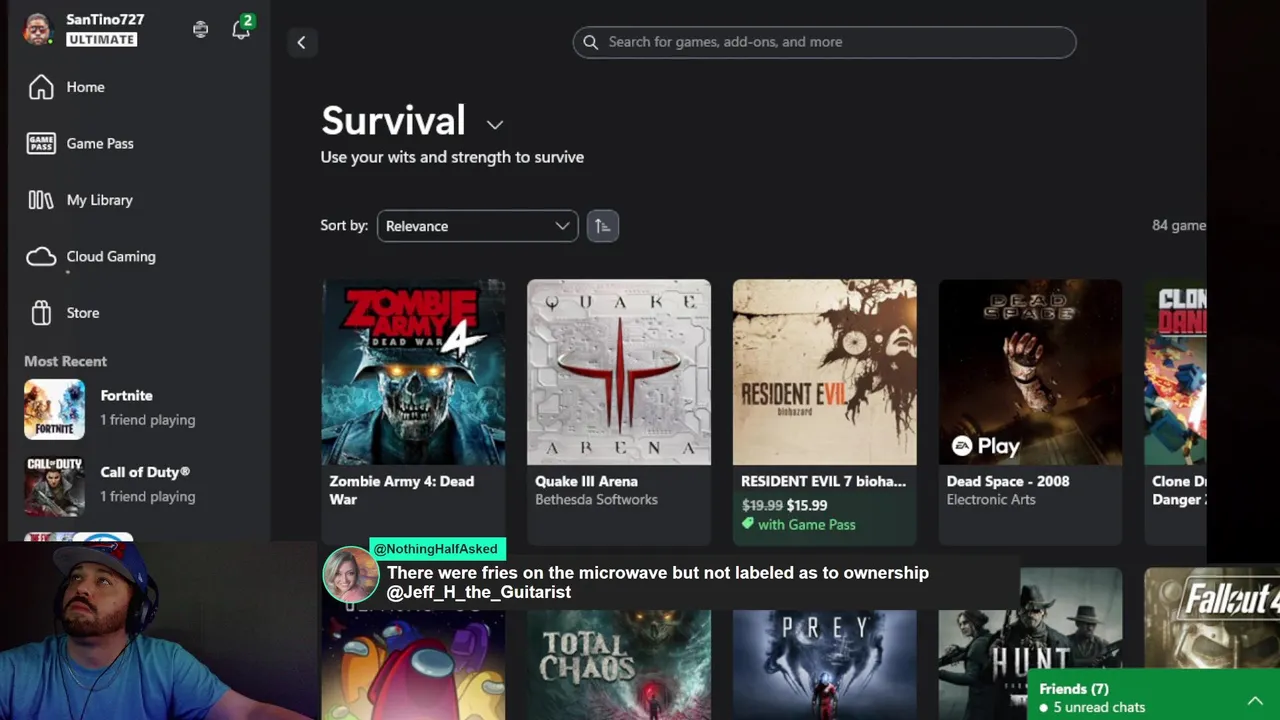
Task: Click the search magnifier icon
Action: pyautogui.click(x=591, y=42)
